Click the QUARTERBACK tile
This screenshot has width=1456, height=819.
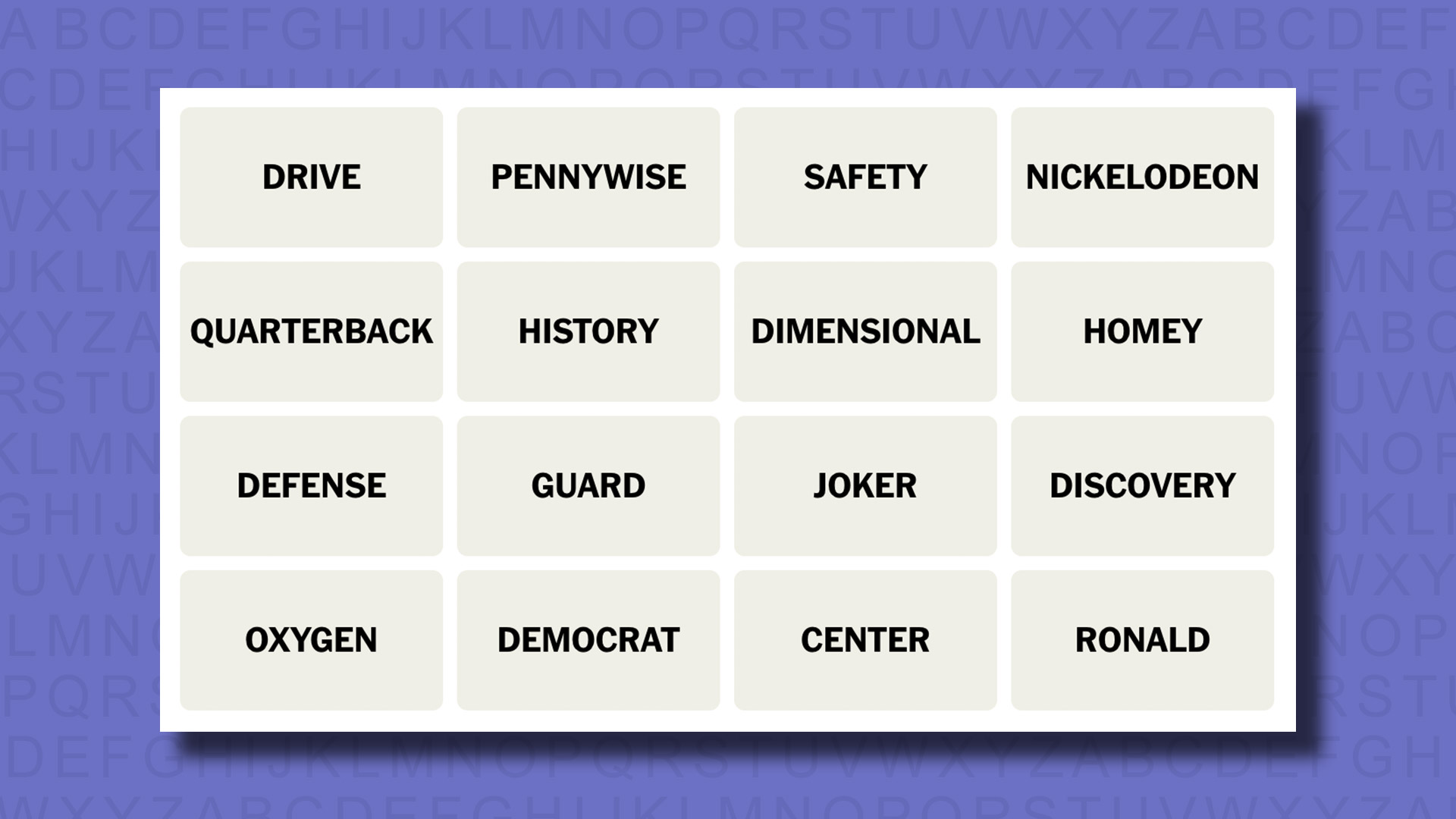pyautogui.click(x=311, y=331)
